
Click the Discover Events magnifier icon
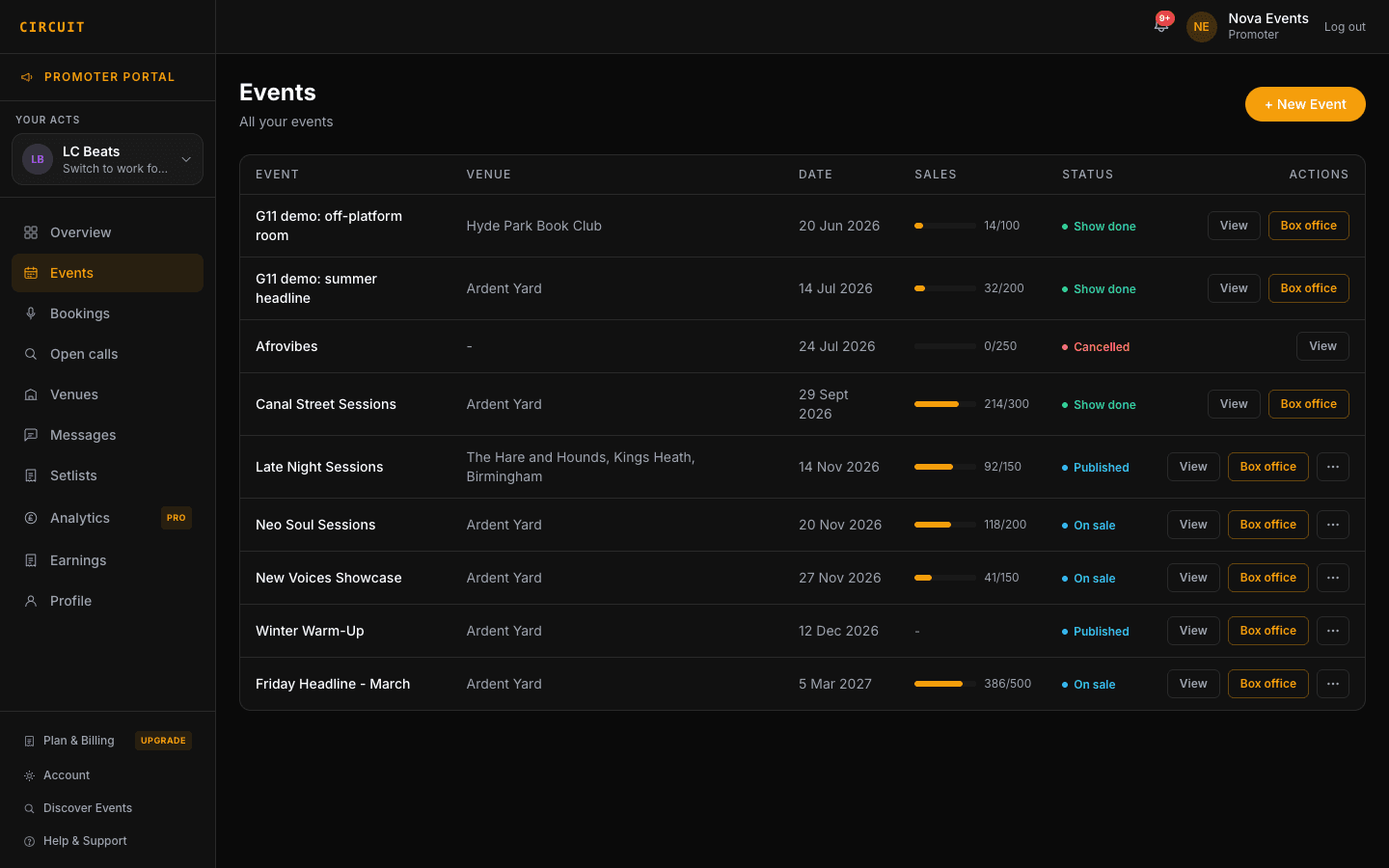tap(29, 808)
